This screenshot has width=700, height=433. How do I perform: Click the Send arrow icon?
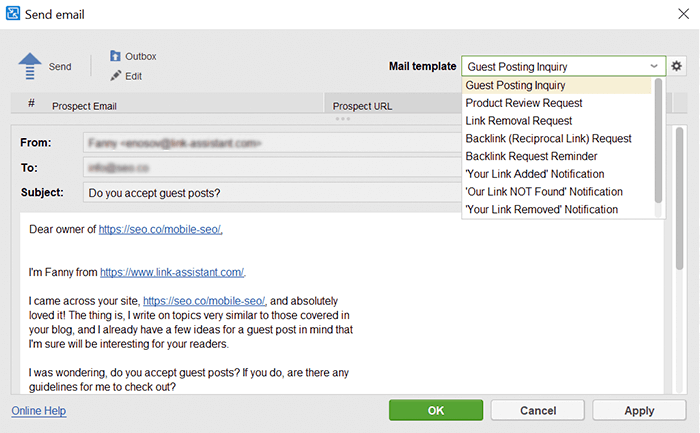30,66
